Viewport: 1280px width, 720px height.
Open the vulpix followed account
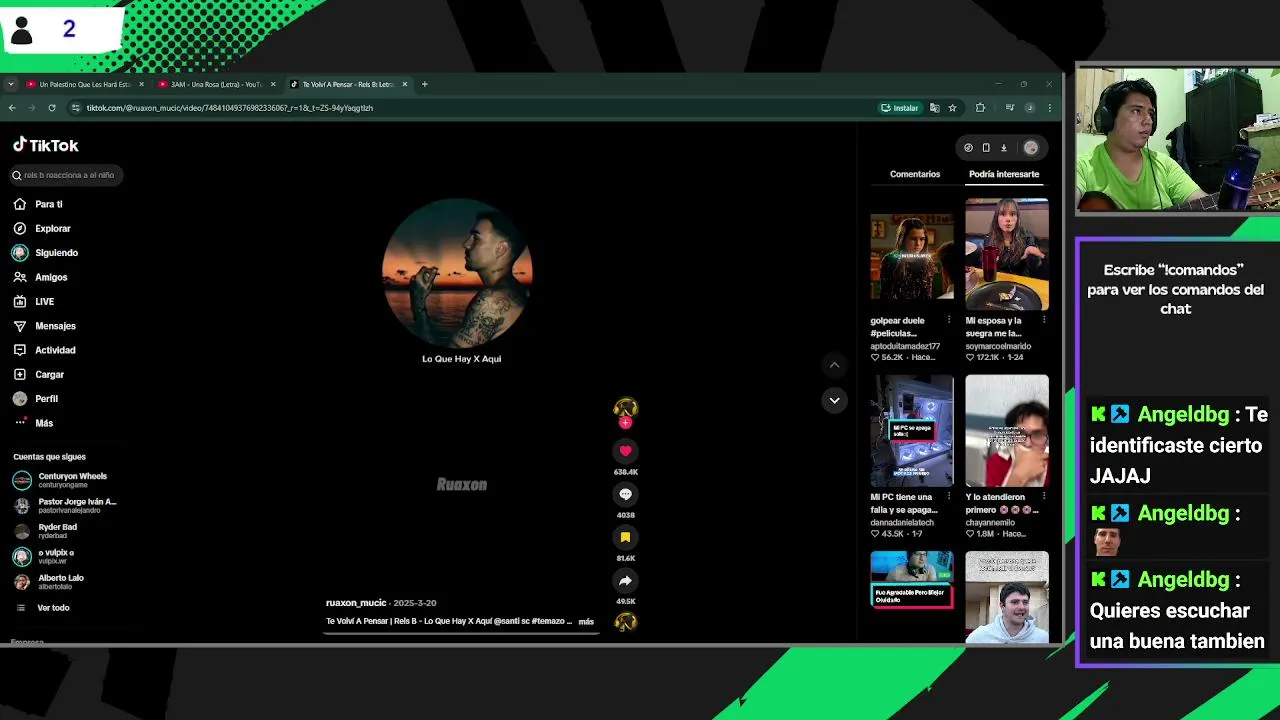[x=43, y=556]
